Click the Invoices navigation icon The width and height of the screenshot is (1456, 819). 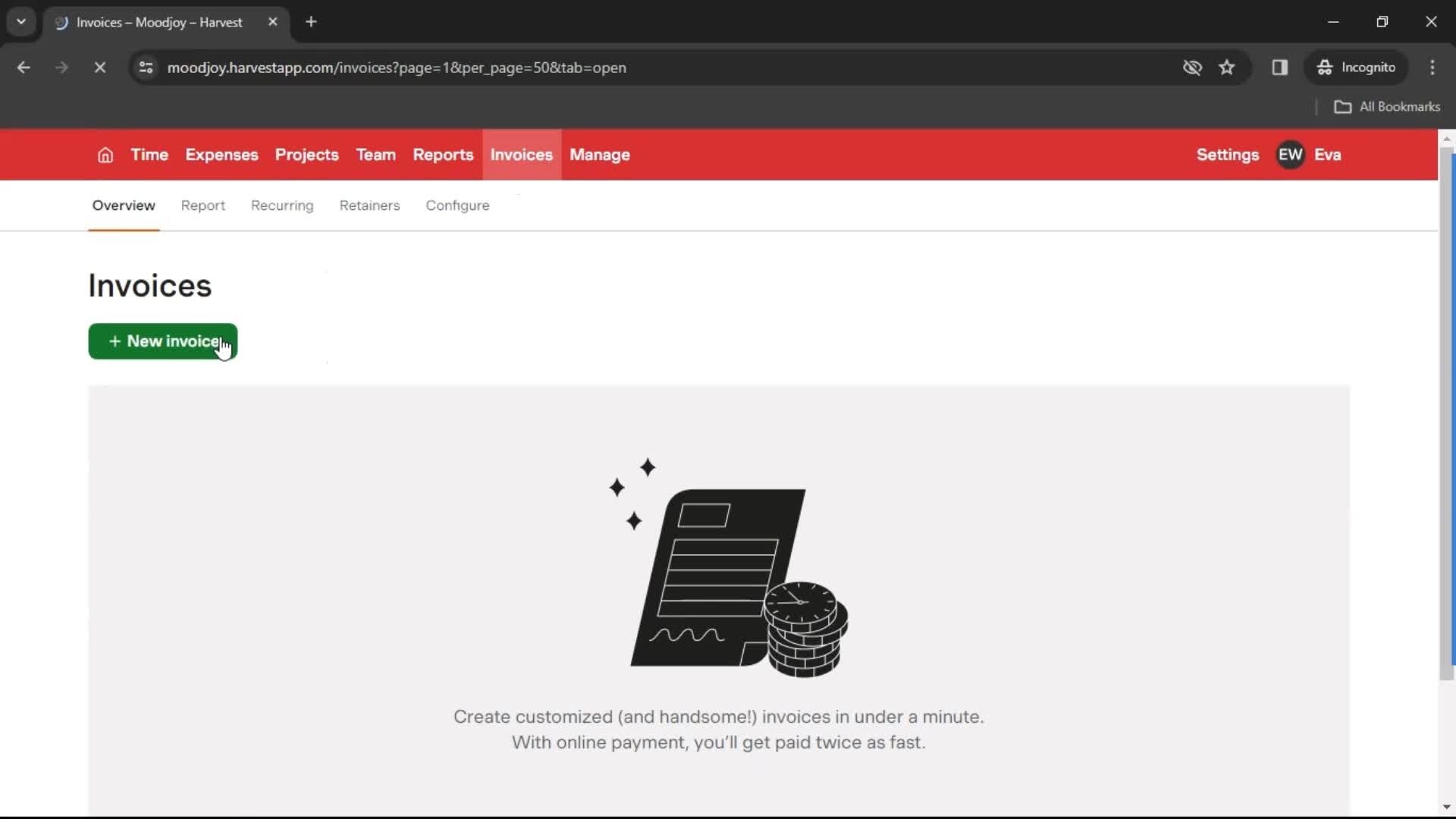coord(521,155)
